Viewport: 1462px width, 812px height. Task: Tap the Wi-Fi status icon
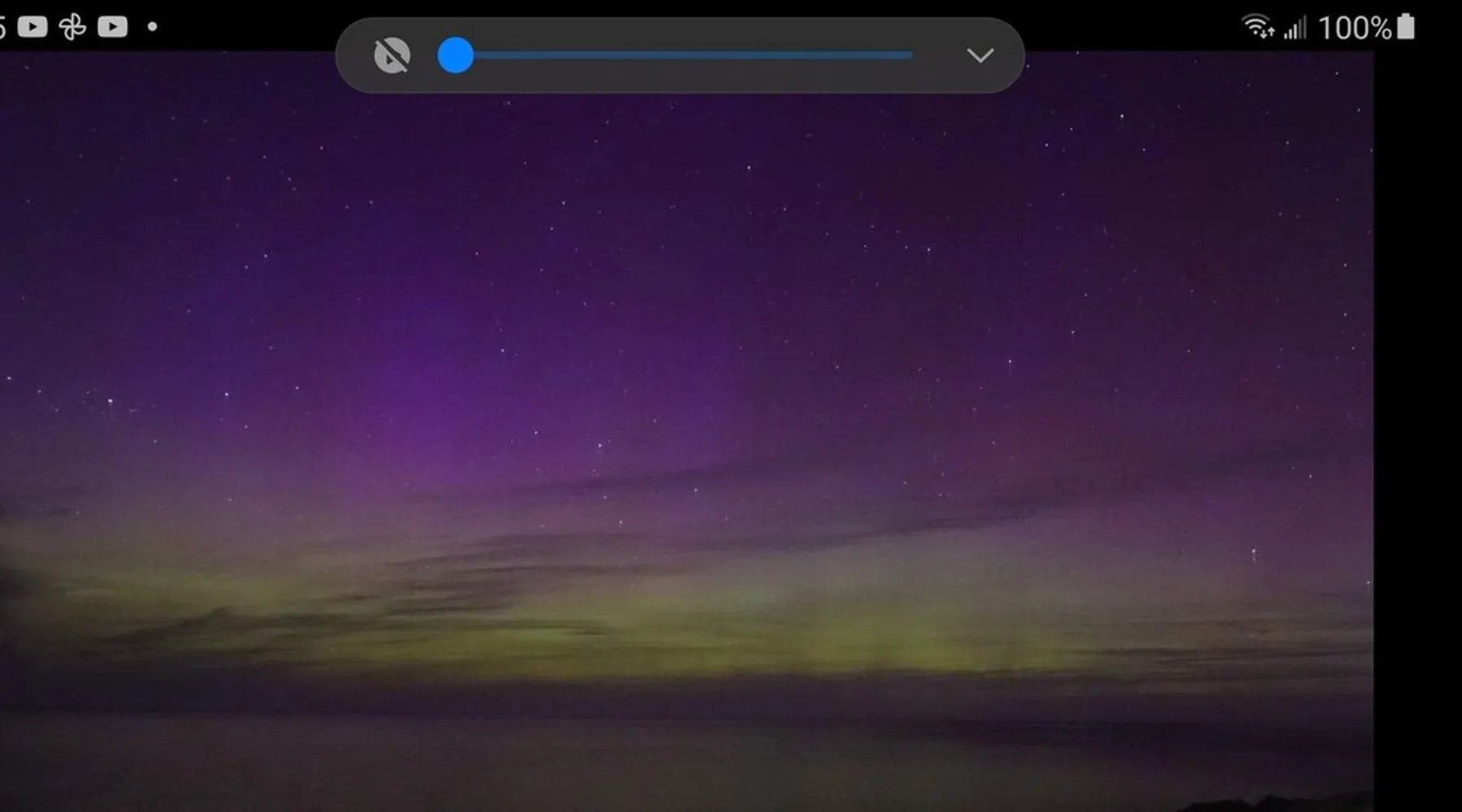pyautogui.click(x=1257, y=27)
